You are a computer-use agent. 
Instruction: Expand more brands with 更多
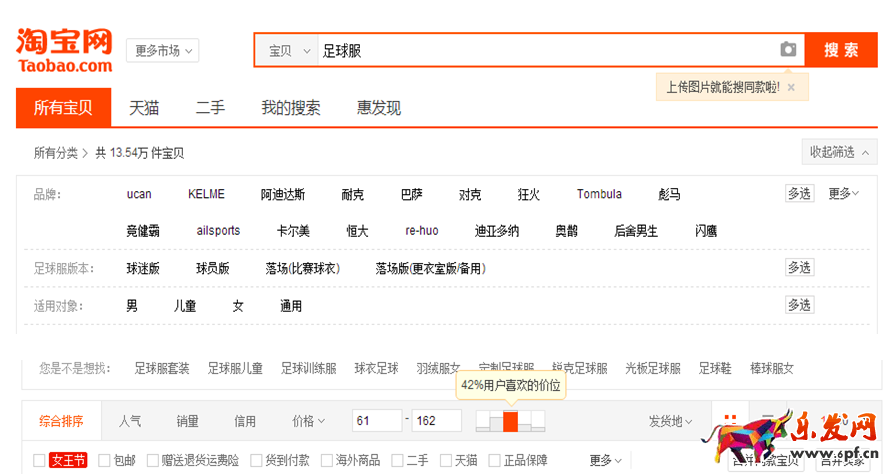click(843, 194)
